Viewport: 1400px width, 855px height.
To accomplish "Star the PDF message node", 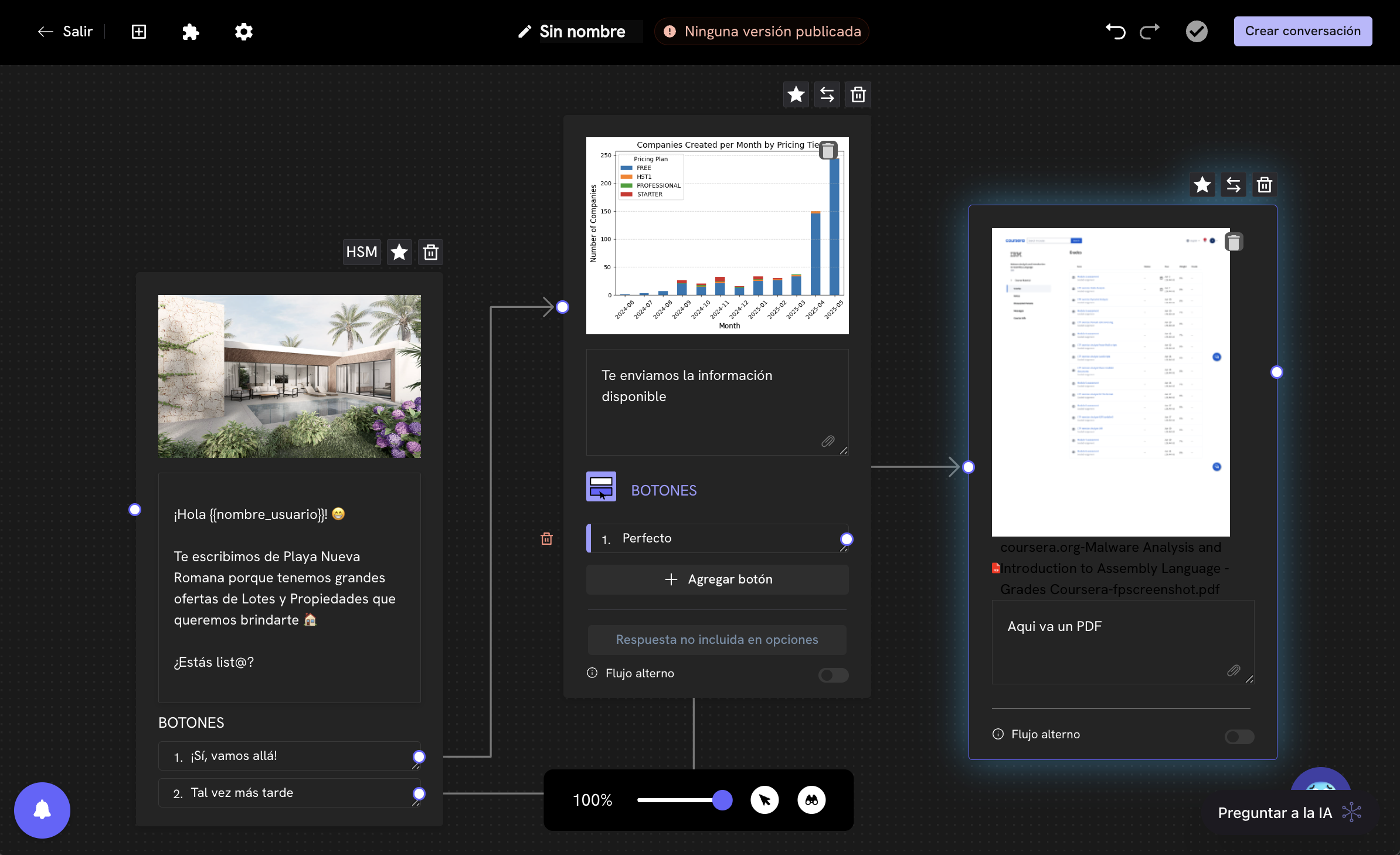I will [1202, 185].
